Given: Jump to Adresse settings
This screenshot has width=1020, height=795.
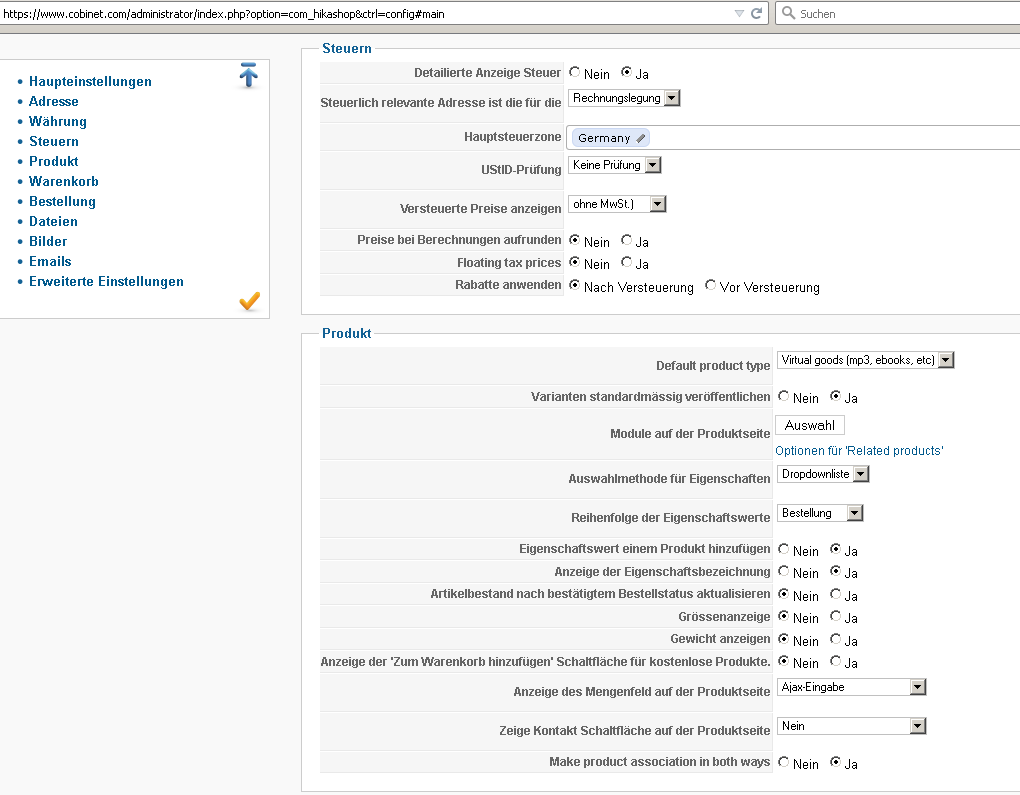Looking at the screenshot, I should tap(53, 101).
